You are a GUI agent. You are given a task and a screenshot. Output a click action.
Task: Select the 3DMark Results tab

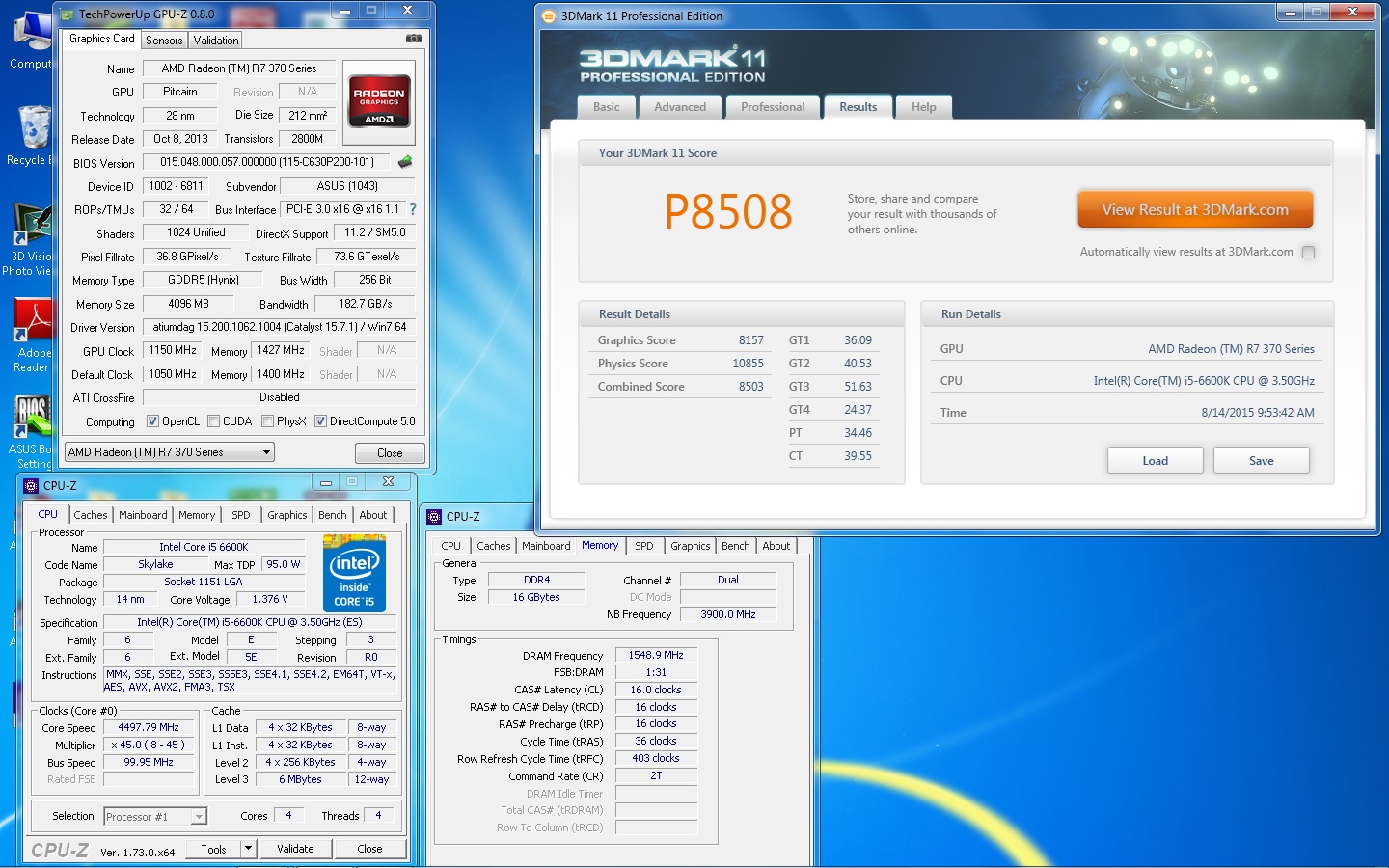858,107
